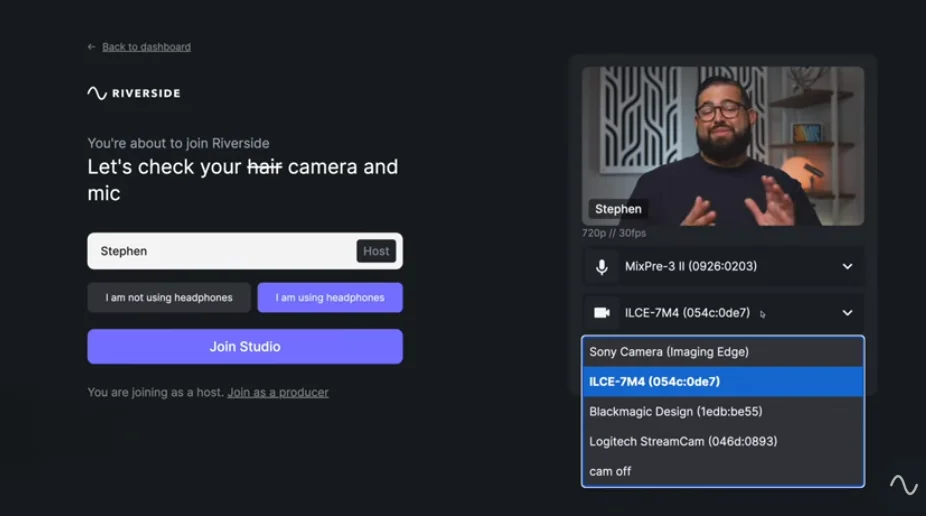Click the camera preview thumbnail of Stephen
Viewport: 926px width, 516px height.
pyautogui.click(x=723, y=146)
